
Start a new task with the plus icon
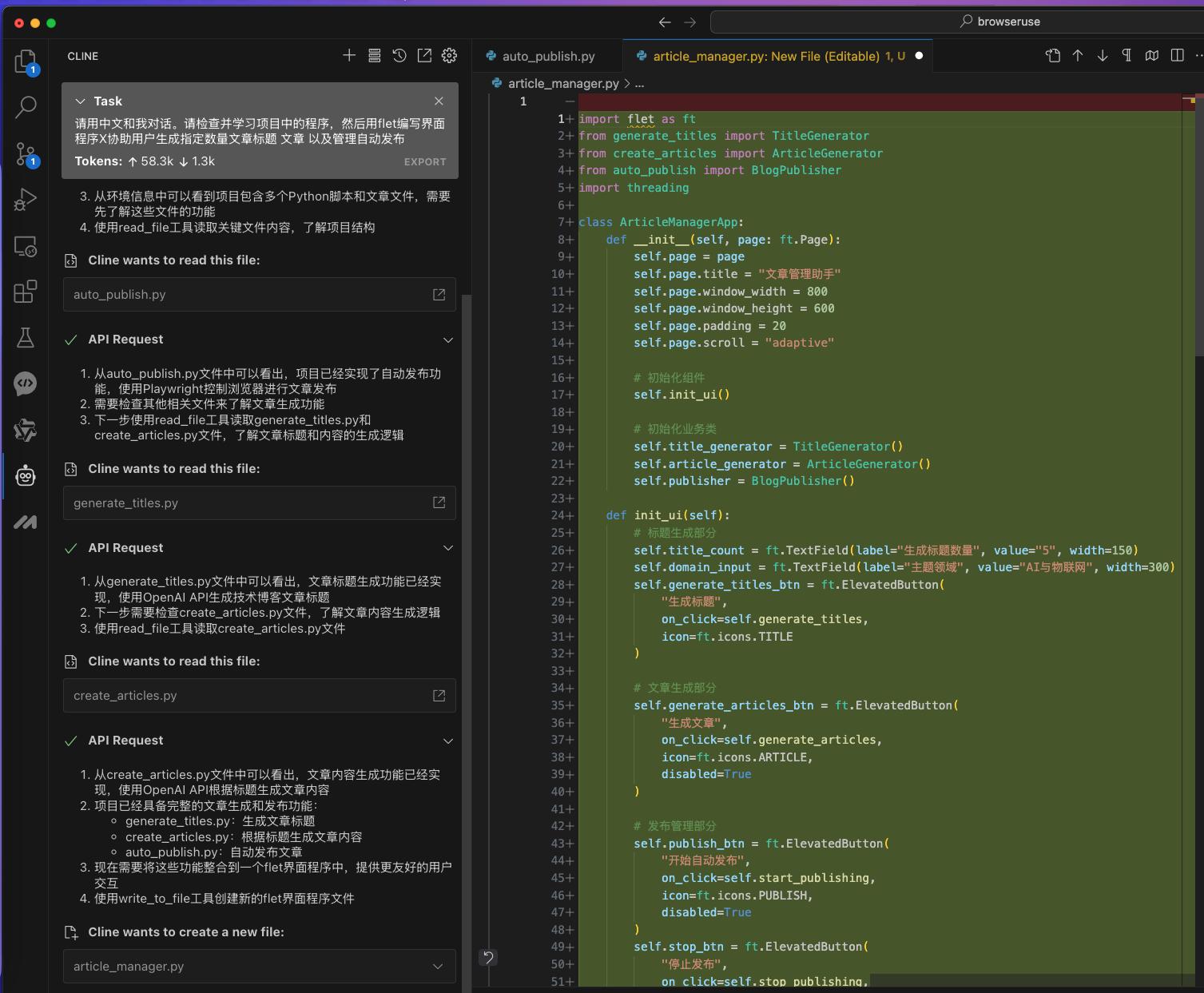[x=349, y=56]
